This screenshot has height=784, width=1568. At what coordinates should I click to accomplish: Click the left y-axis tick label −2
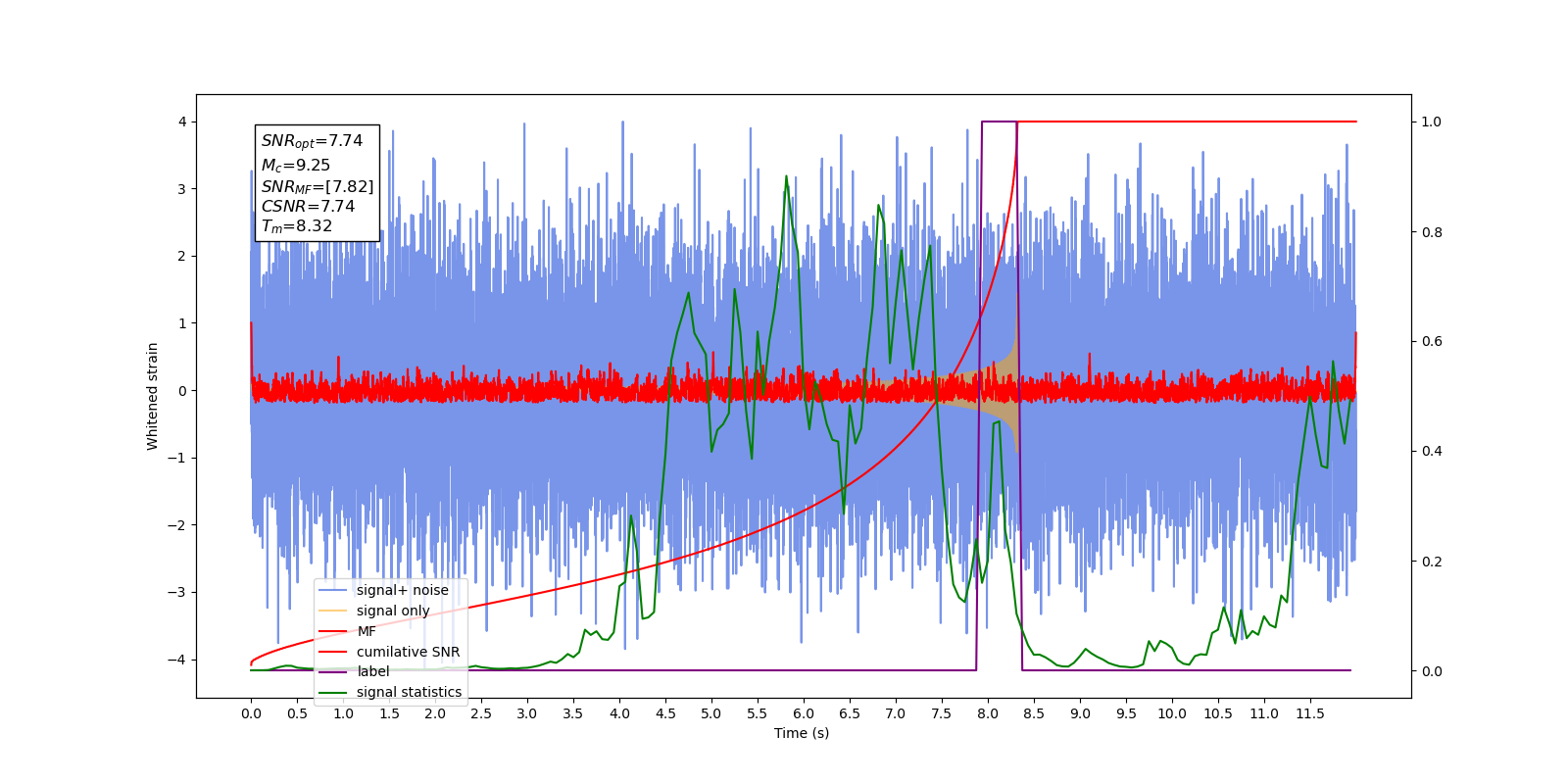coord(176,524)
